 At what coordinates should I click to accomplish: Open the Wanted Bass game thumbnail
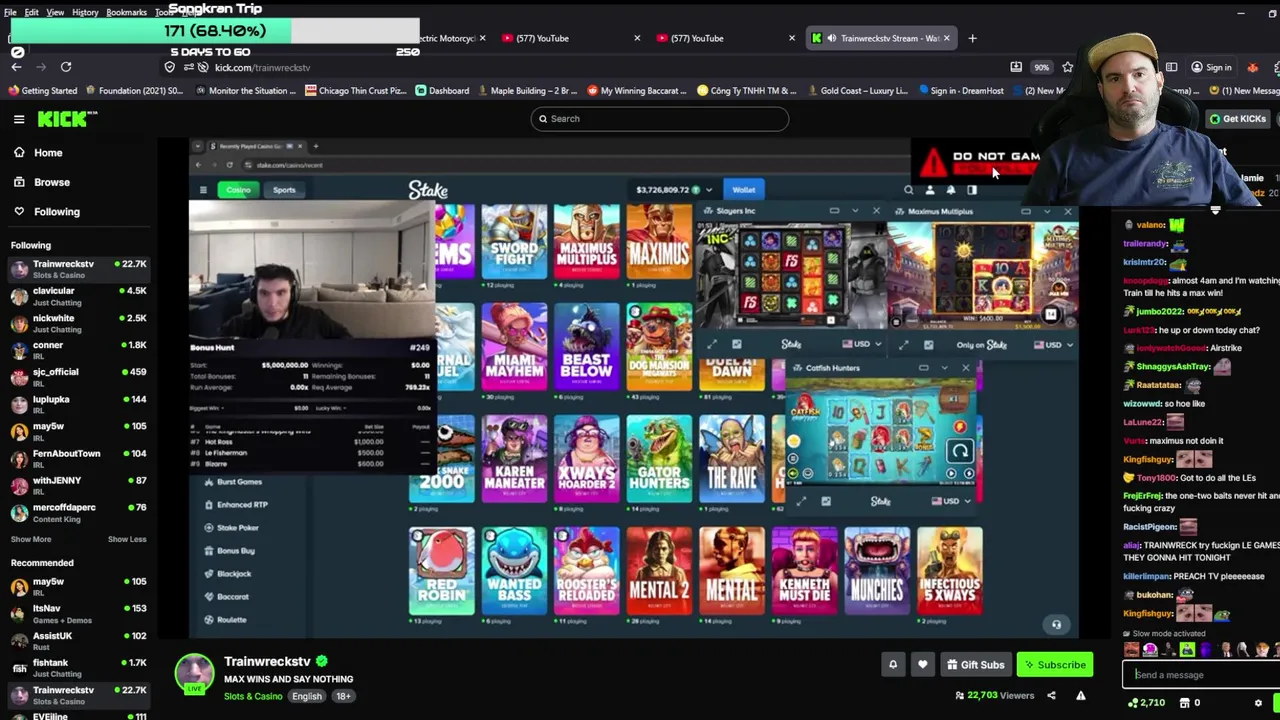click(514, 570)
